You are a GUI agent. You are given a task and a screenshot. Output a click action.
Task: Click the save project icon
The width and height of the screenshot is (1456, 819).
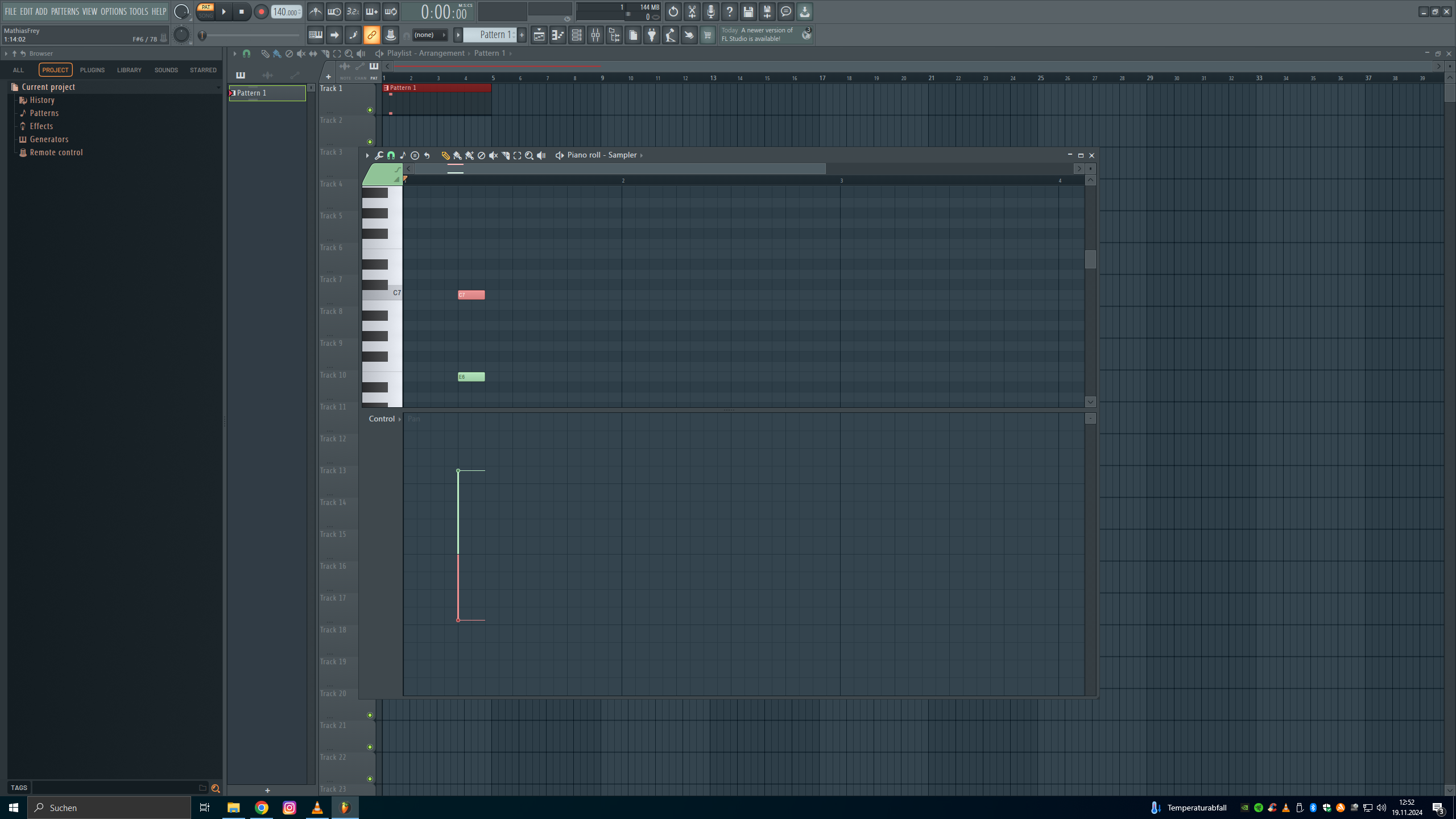pyautogui.click(x=748, y=11)
